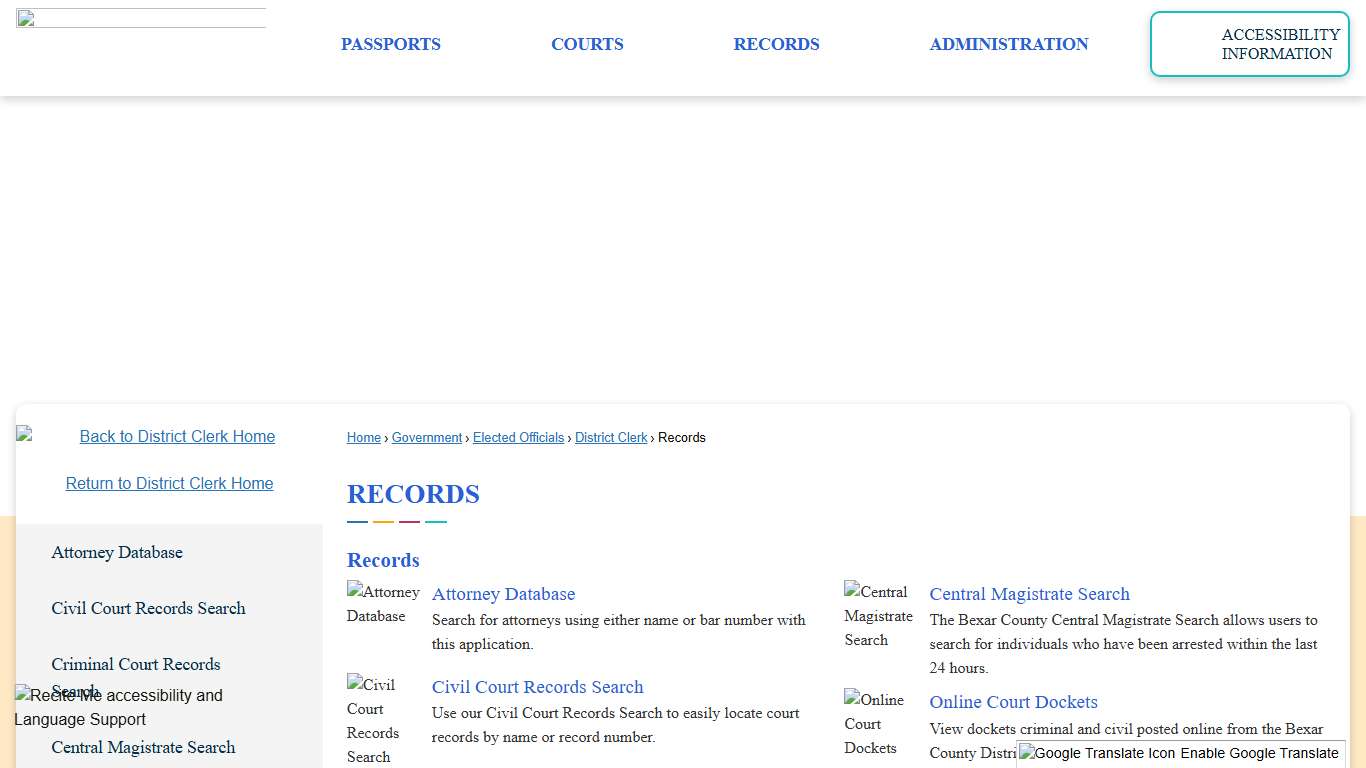Click the Recite Me accessibility icon

pyautogui.click(x=22, y=695)
